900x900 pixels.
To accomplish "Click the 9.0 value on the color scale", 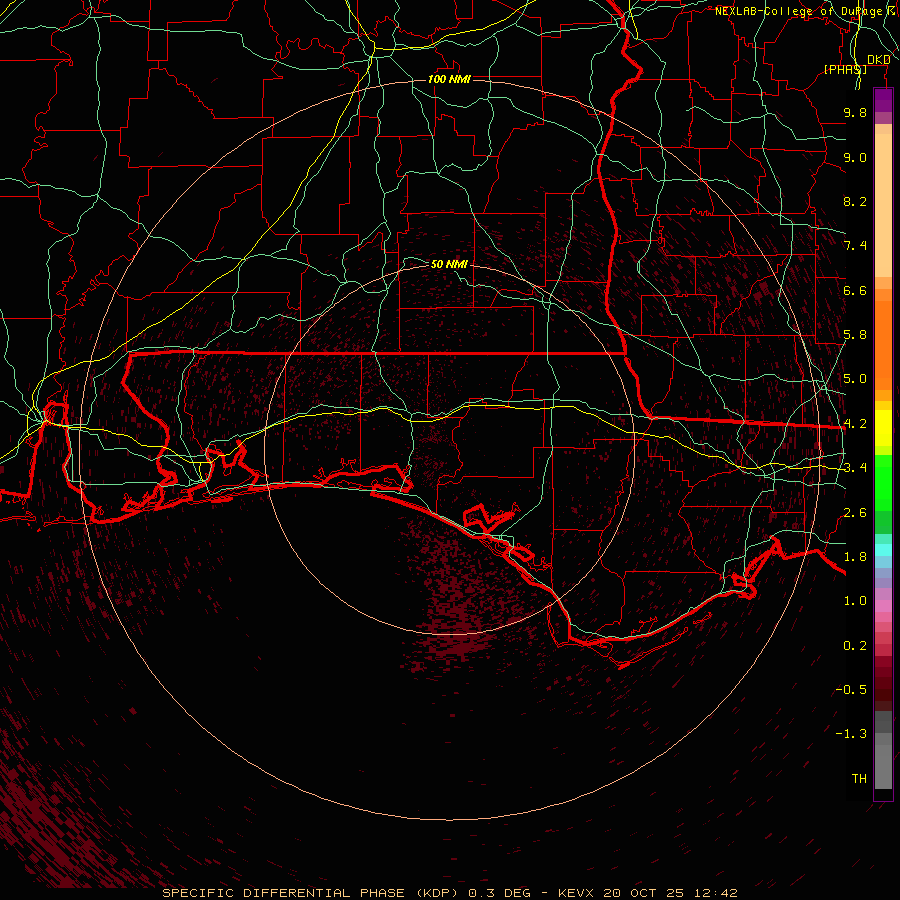I will pos(855,157).
